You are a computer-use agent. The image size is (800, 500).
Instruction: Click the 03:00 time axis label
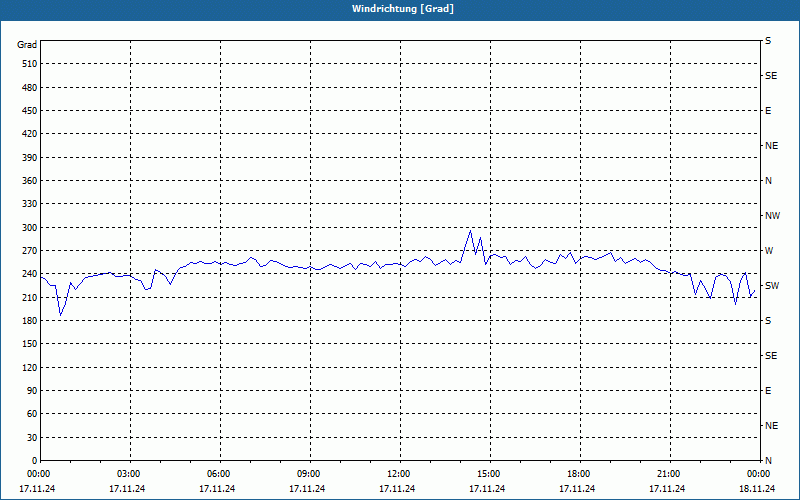click(x=130, y=474)
